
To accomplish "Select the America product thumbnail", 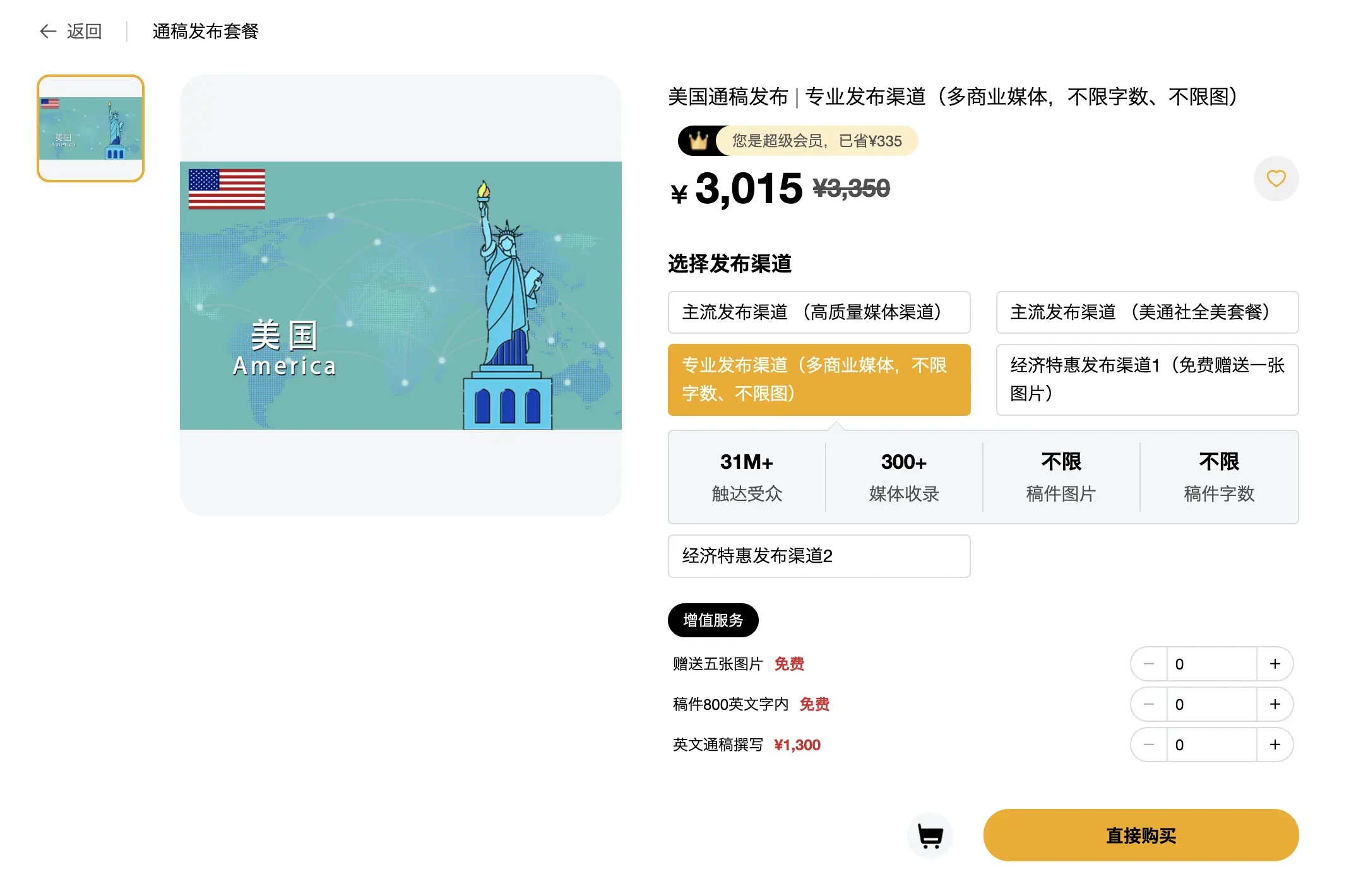I will (90, 128).
